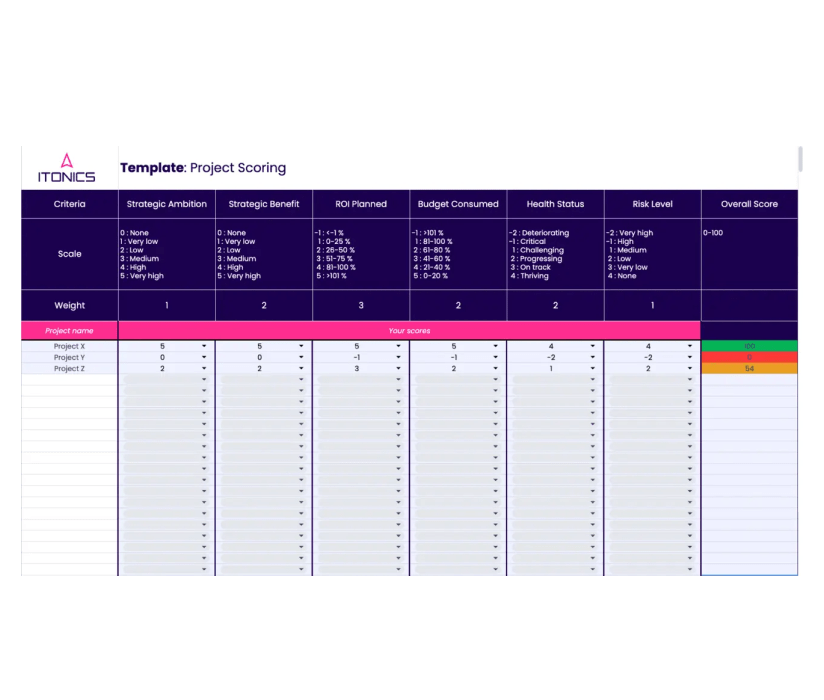Select Project X's green Overall Score cell

750,345
